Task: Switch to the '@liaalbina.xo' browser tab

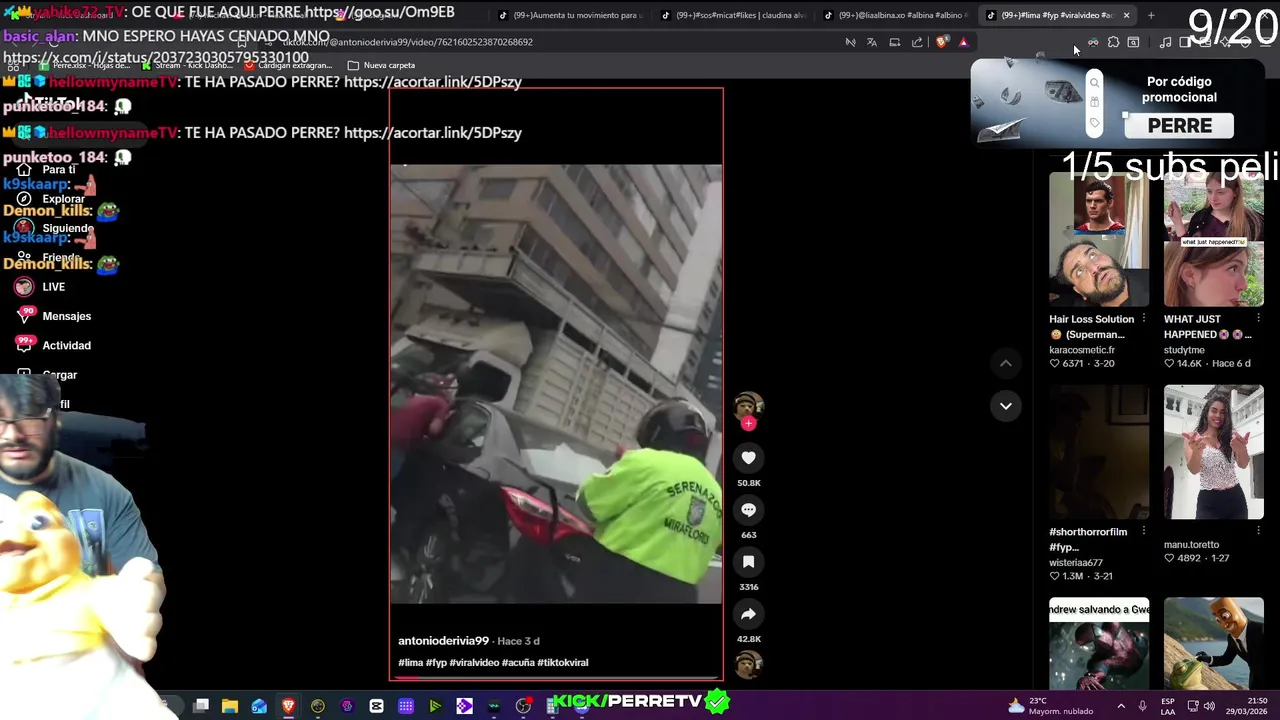Action: 898,15
